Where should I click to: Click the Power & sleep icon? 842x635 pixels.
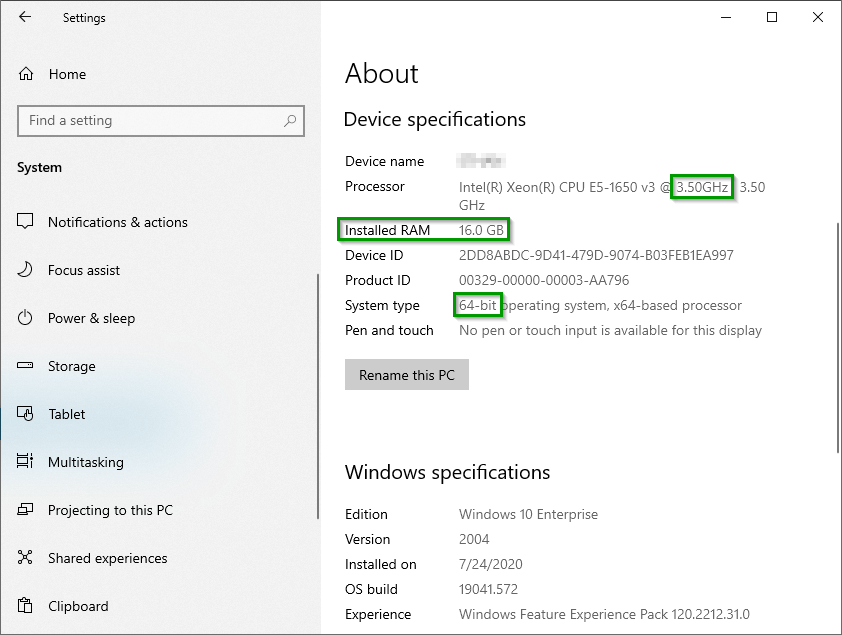coord(27,318)
